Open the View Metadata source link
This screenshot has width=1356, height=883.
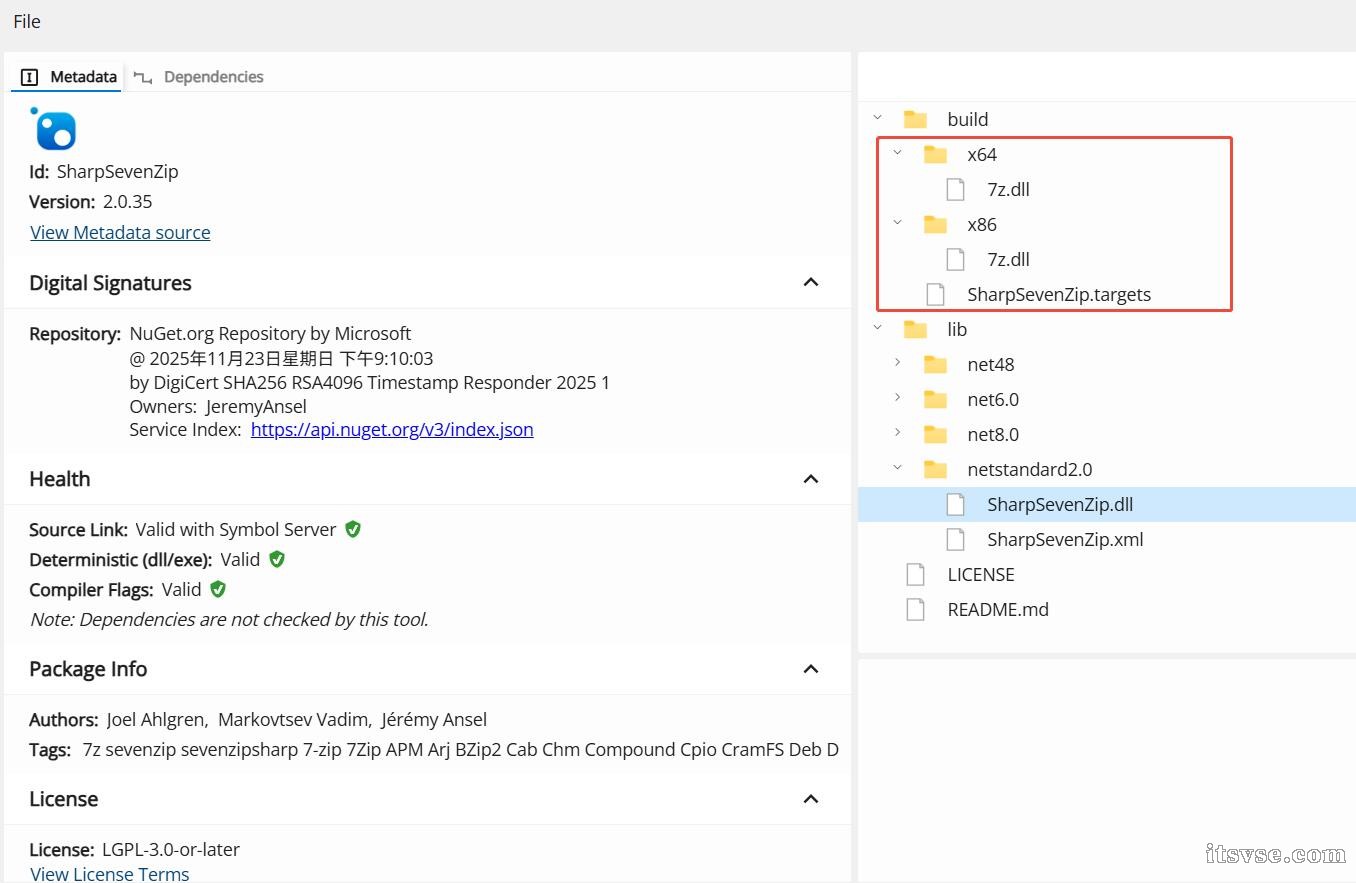120,232
